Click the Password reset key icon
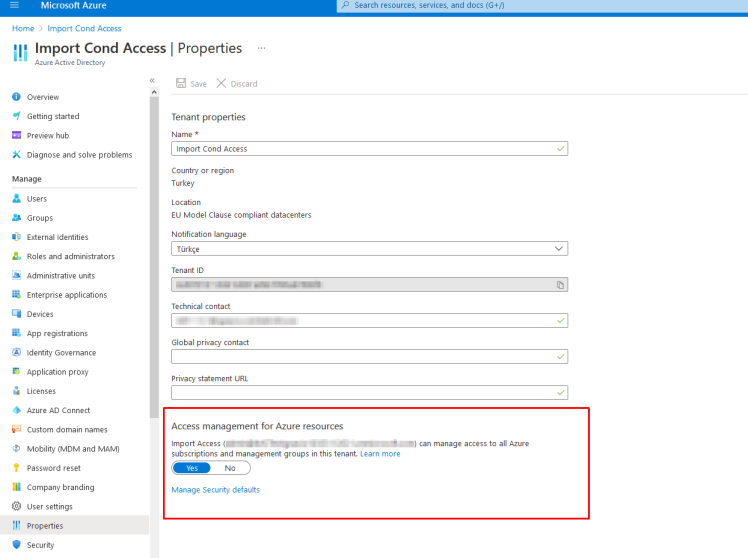The height and width of the screenshot is (558, 748). (16, 468)
